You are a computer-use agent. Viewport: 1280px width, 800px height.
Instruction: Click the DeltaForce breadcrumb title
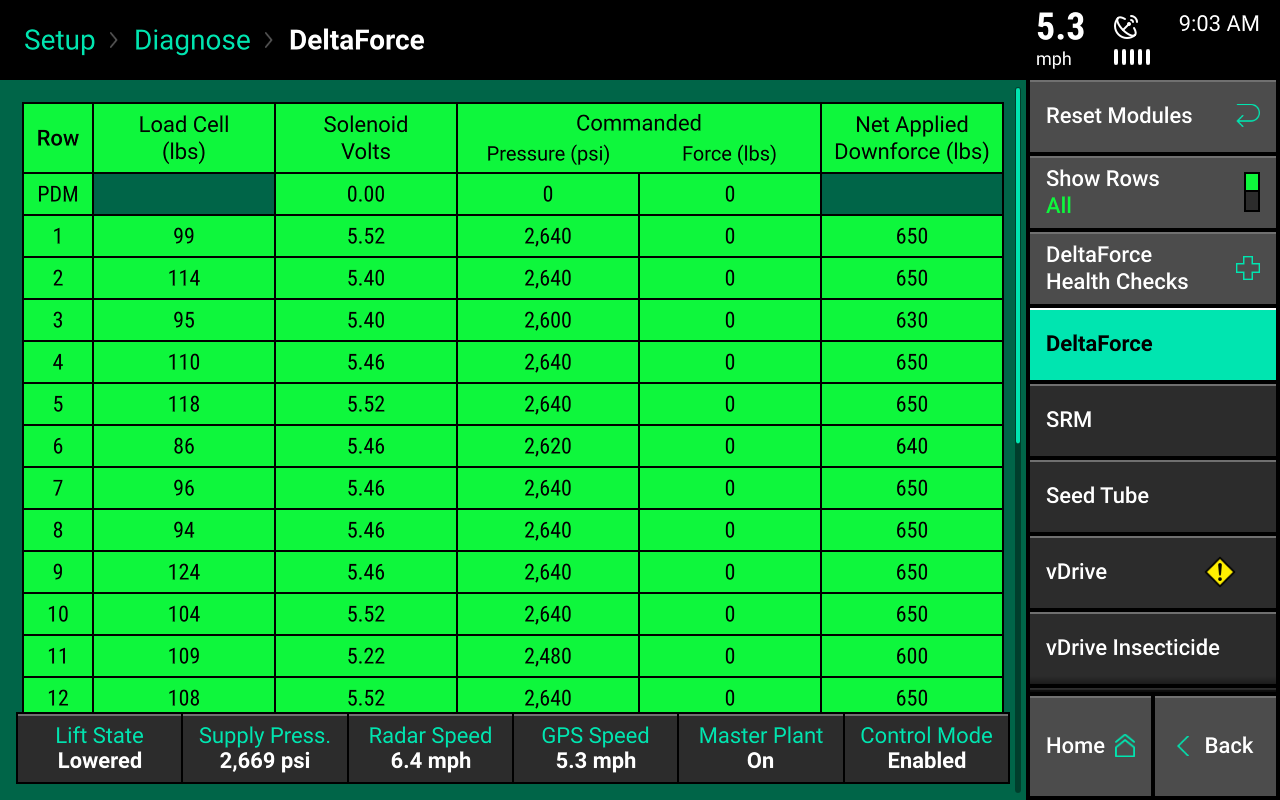point(357,40)
